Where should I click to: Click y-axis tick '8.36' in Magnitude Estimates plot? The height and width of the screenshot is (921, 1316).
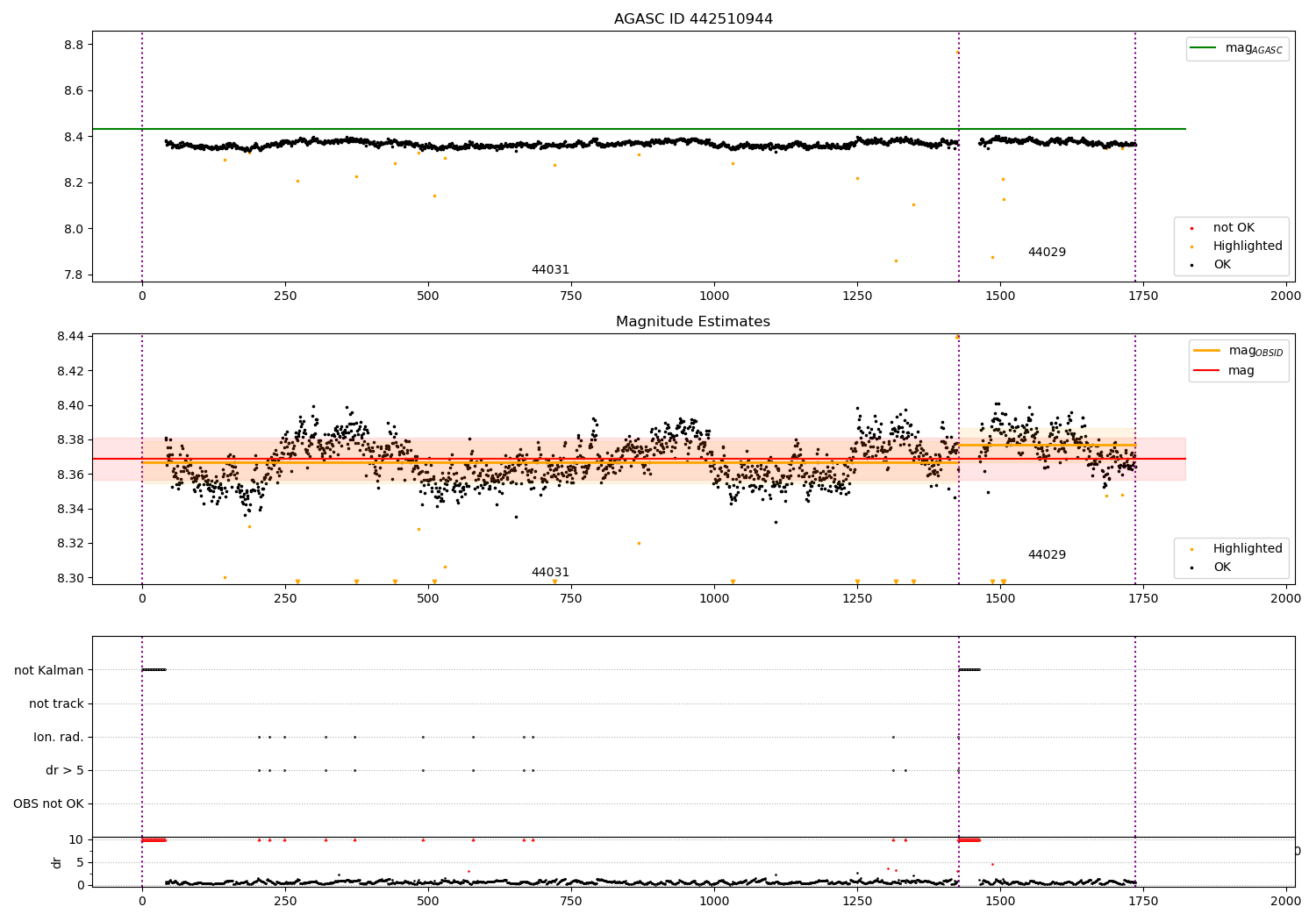click(x=69, y=475)
